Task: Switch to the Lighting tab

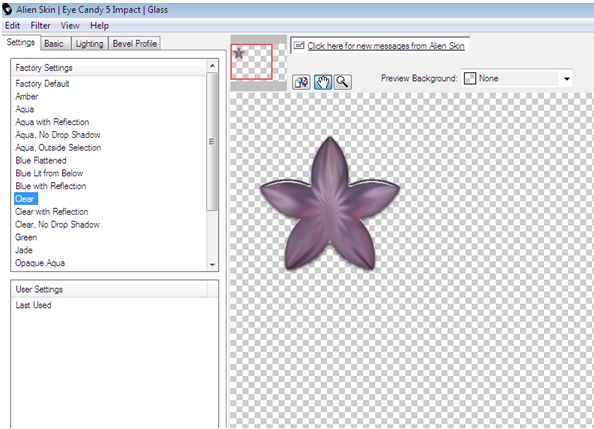Action: click(89, 44)
